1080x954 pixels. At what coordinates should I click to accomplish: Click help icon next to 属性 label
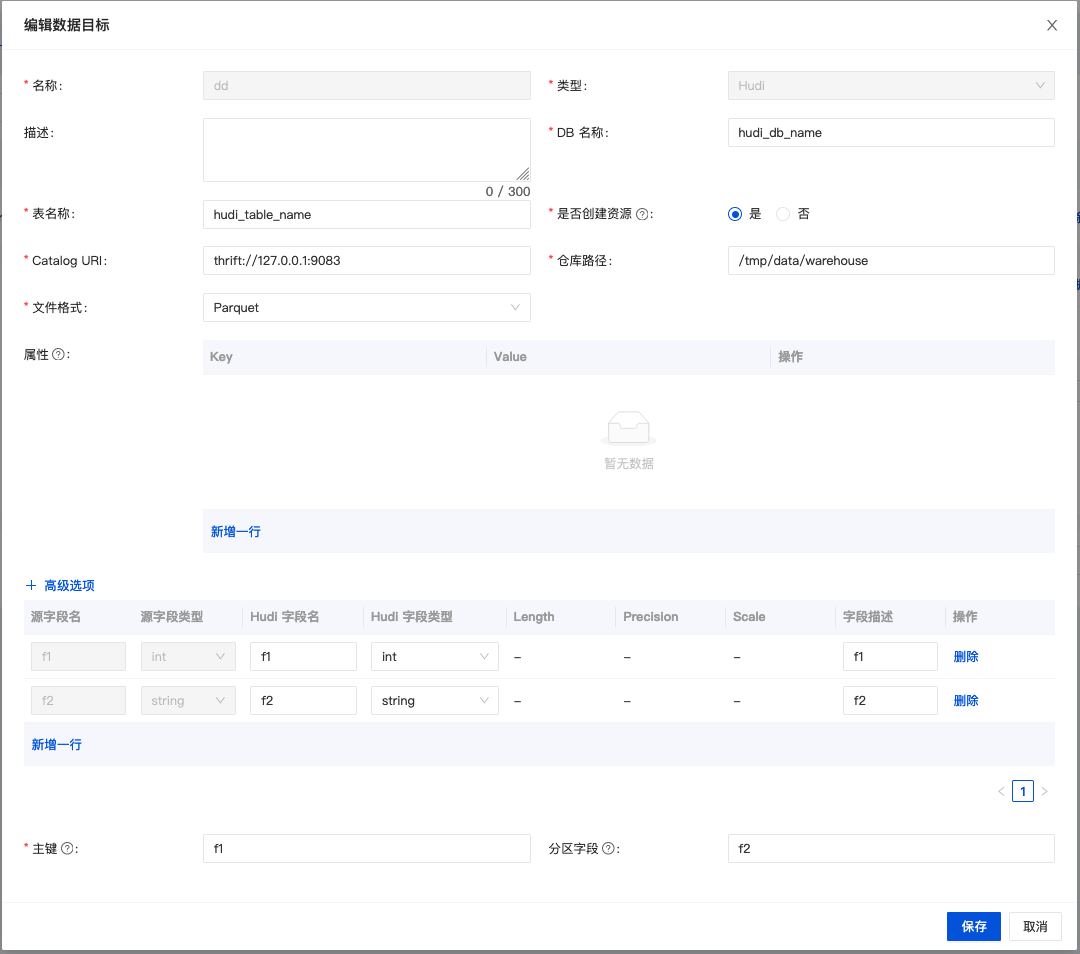pyautogui.click(x=58, y=355)
